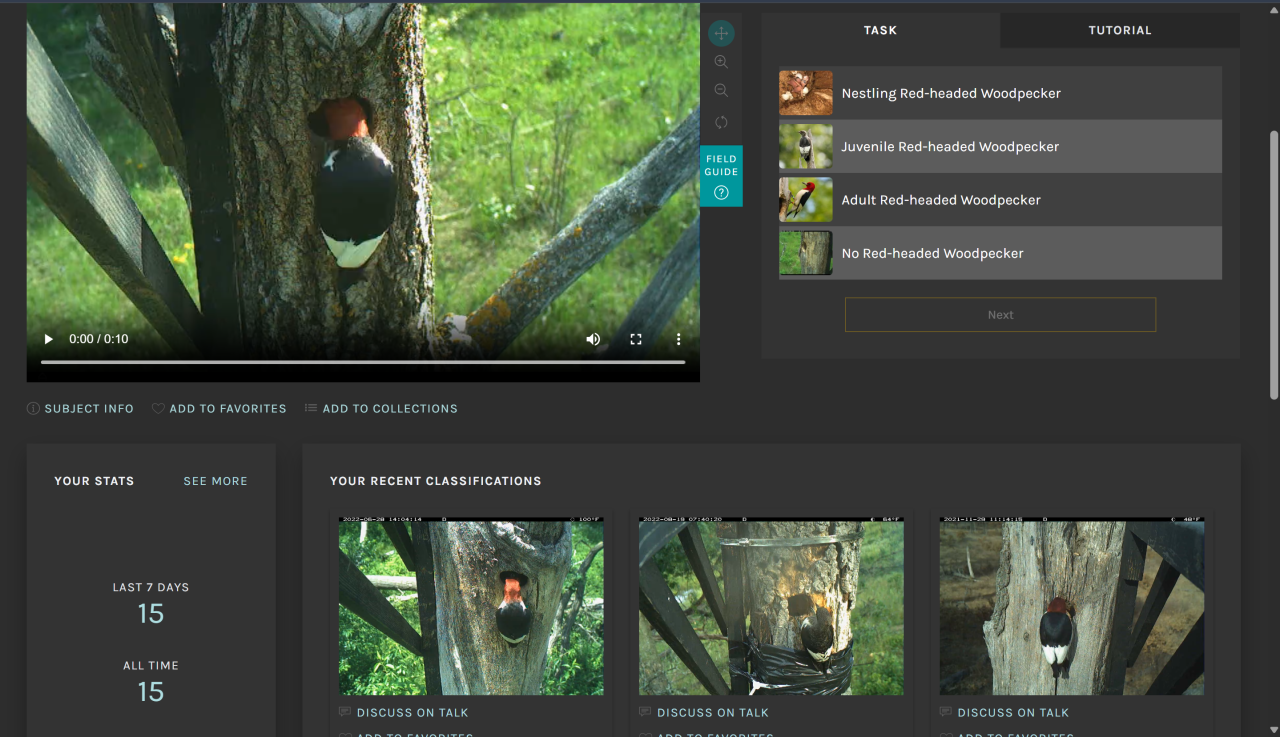Open video more options menu
The height and width of the screenshot is (737, 1280).
[678, 339]
